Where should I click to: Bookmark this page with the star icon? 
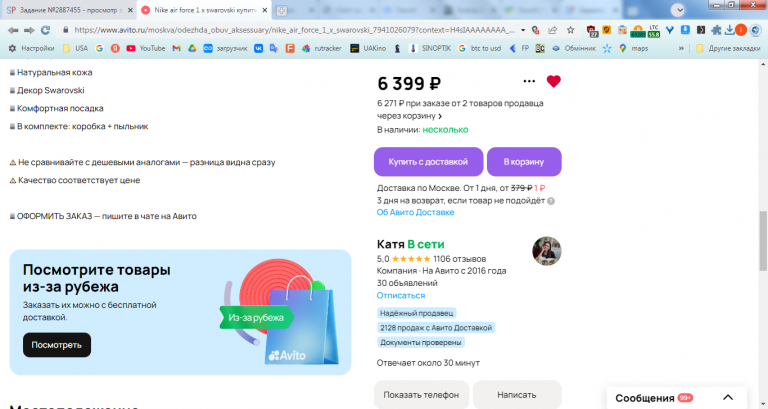coord(571,30)
